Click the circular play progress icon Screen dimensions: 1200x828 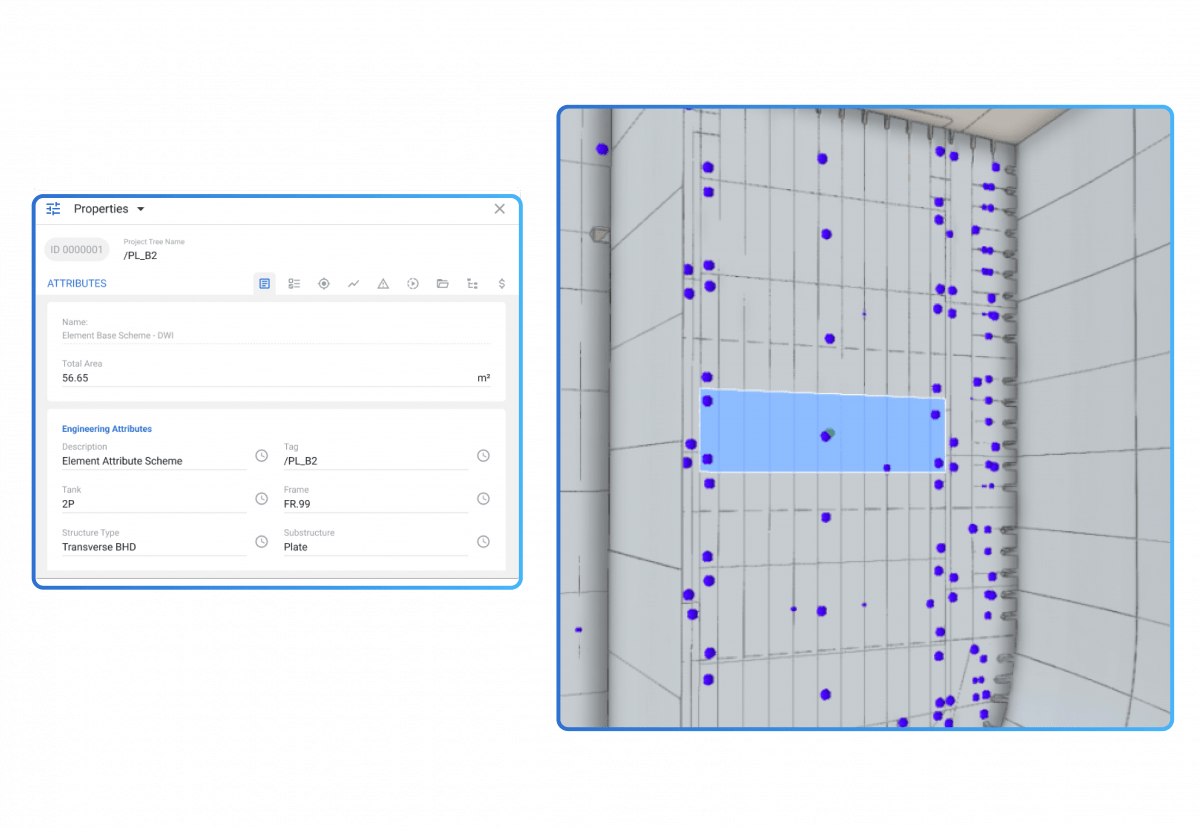click(x=413, y=283)
